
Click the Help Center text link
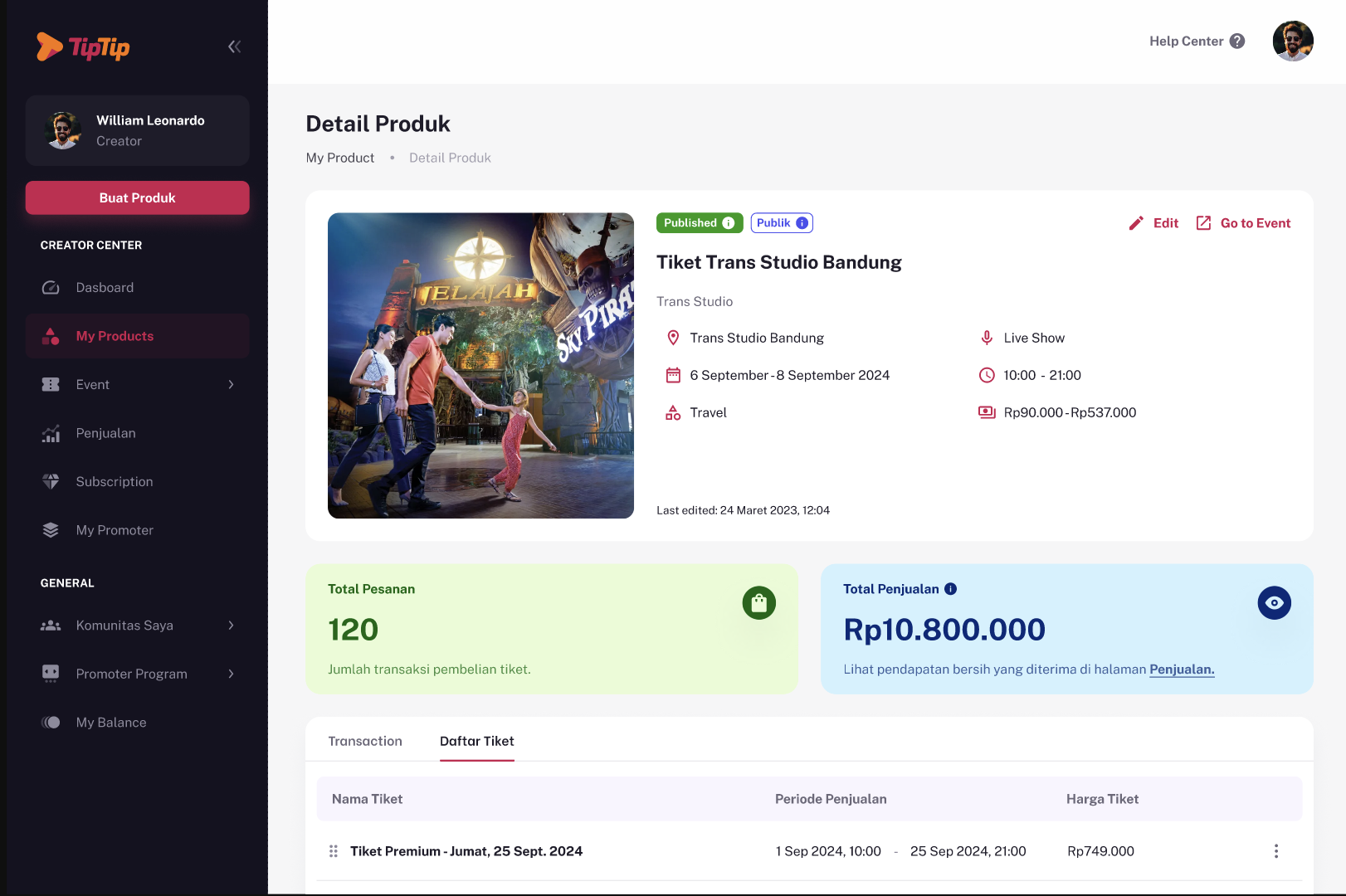tap(1186, 41)
